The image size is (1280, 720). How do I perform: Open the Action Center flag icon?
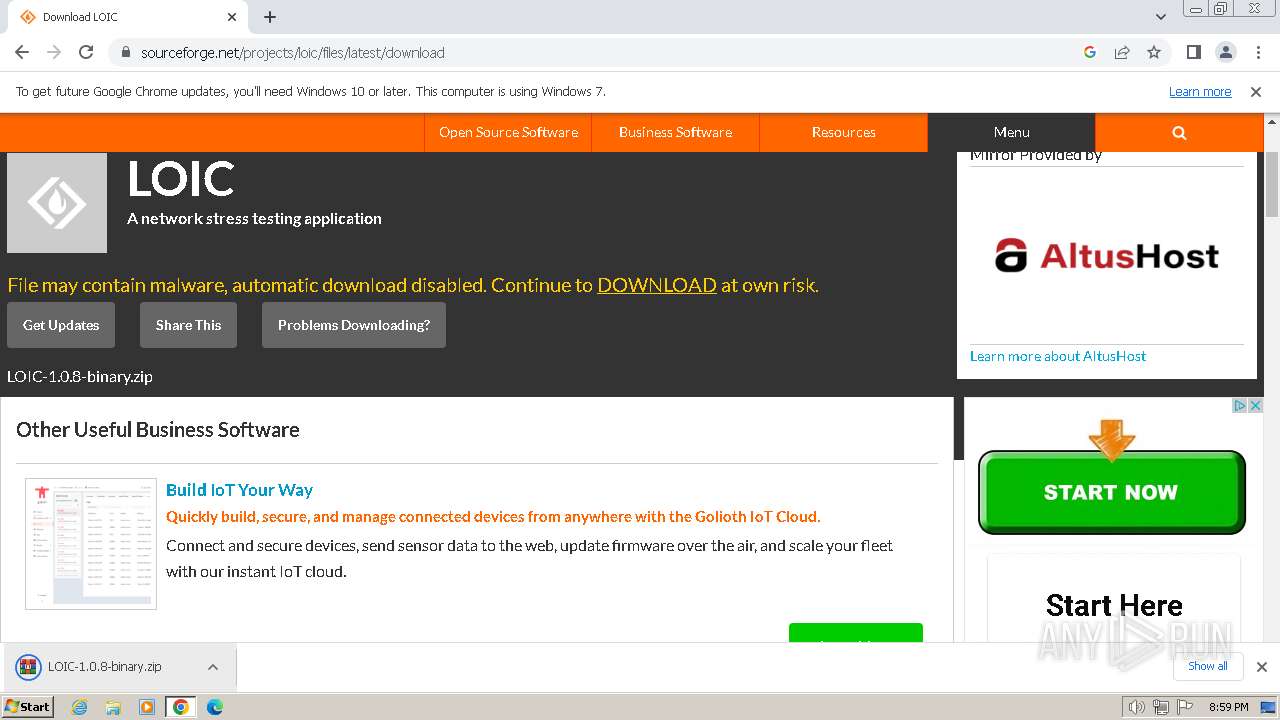point(1185,707)
